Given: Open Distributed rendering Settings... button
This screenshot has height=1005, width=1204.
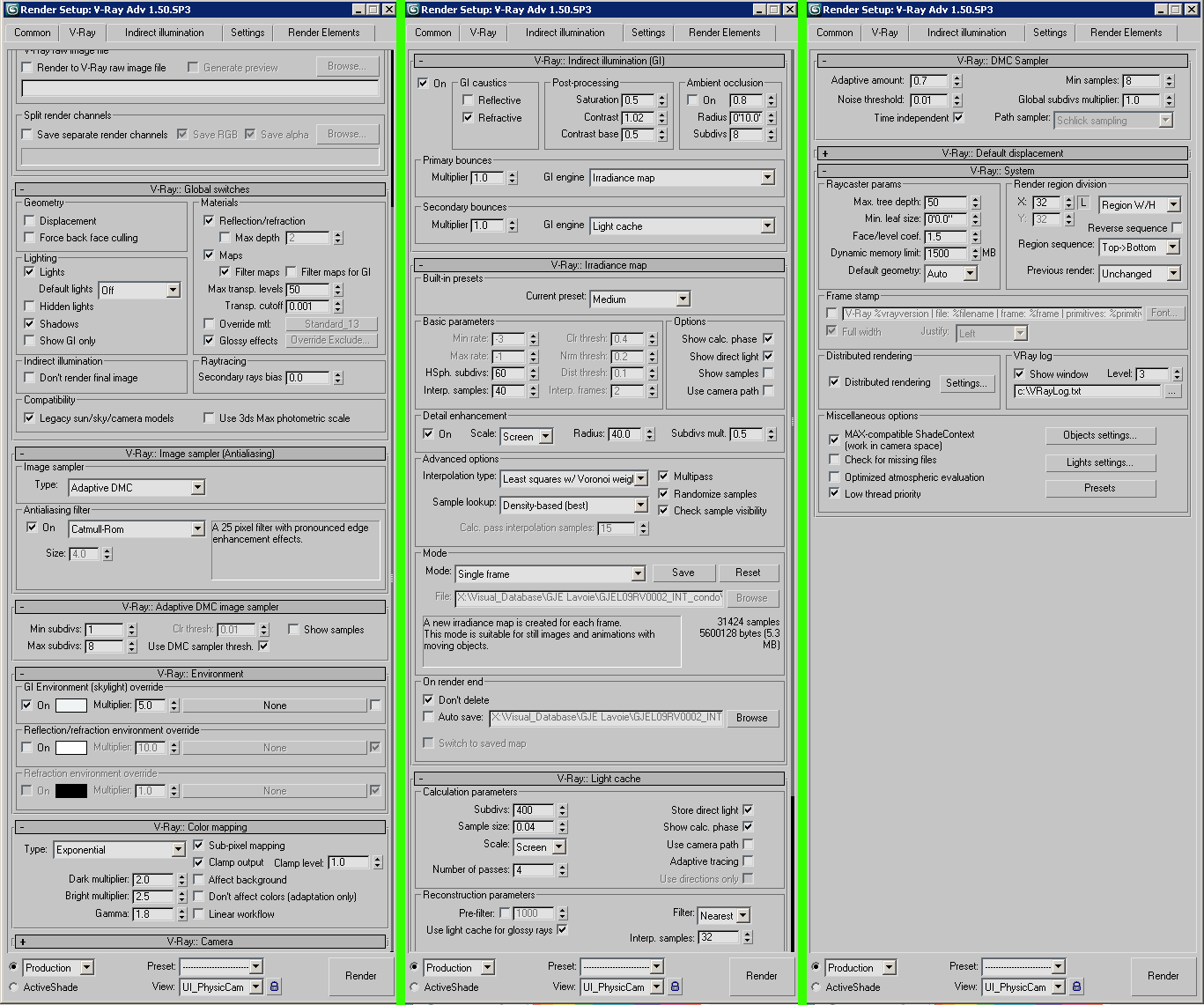Looking at the screenshot, I should click(966, 383).
